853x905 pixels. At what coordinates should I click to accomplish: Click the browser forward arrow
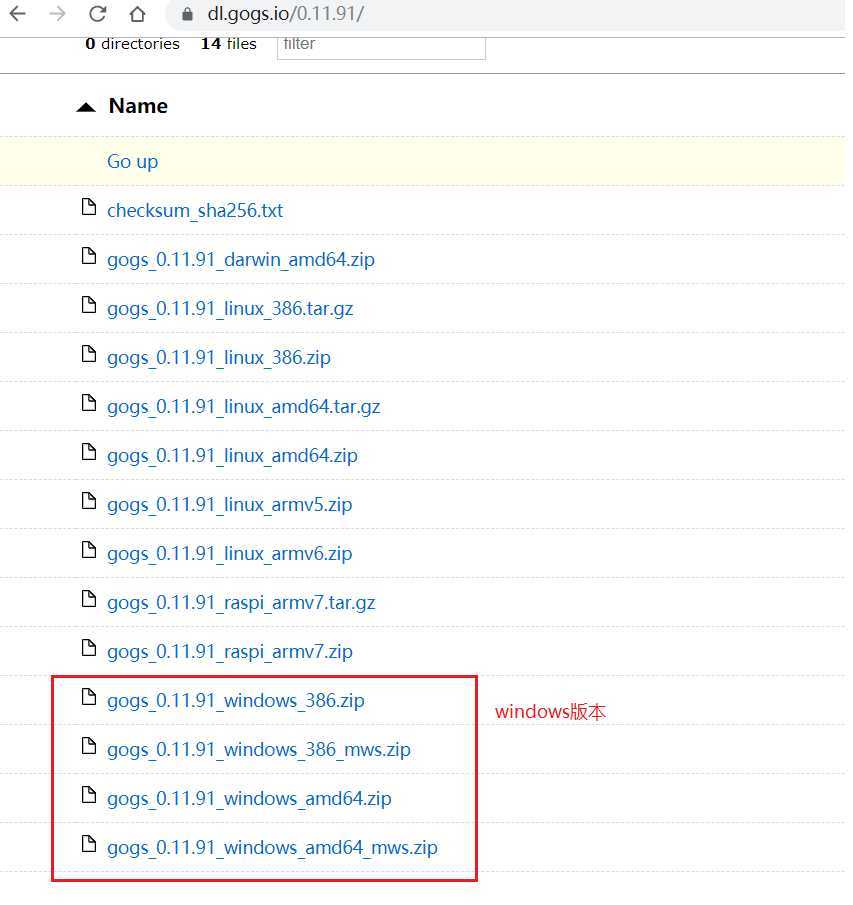[x=58, y=13]
